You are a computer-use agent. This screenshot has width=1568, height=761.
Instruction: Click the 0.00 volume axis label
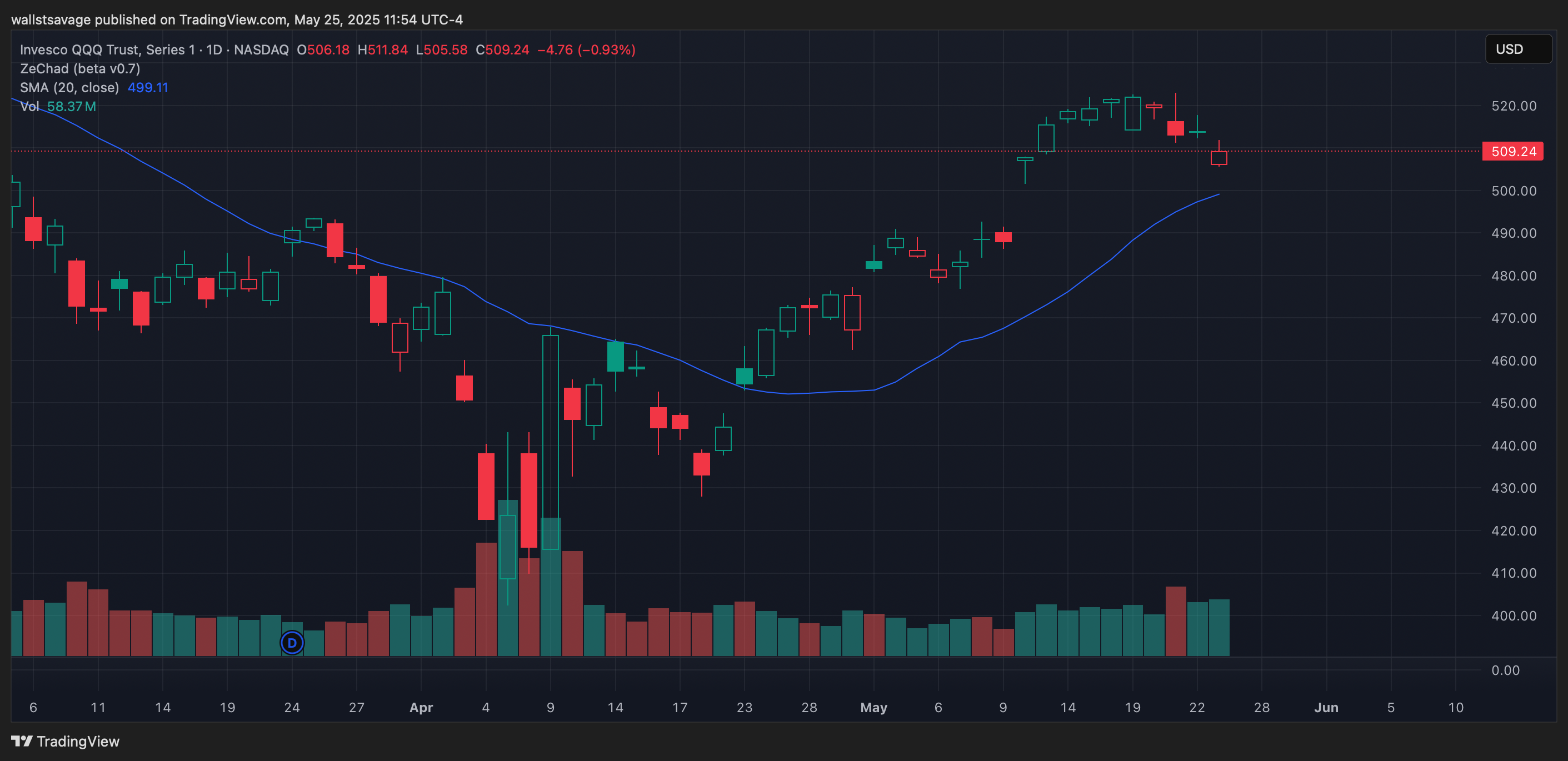pyautogui.click(x=1505, y=670)
